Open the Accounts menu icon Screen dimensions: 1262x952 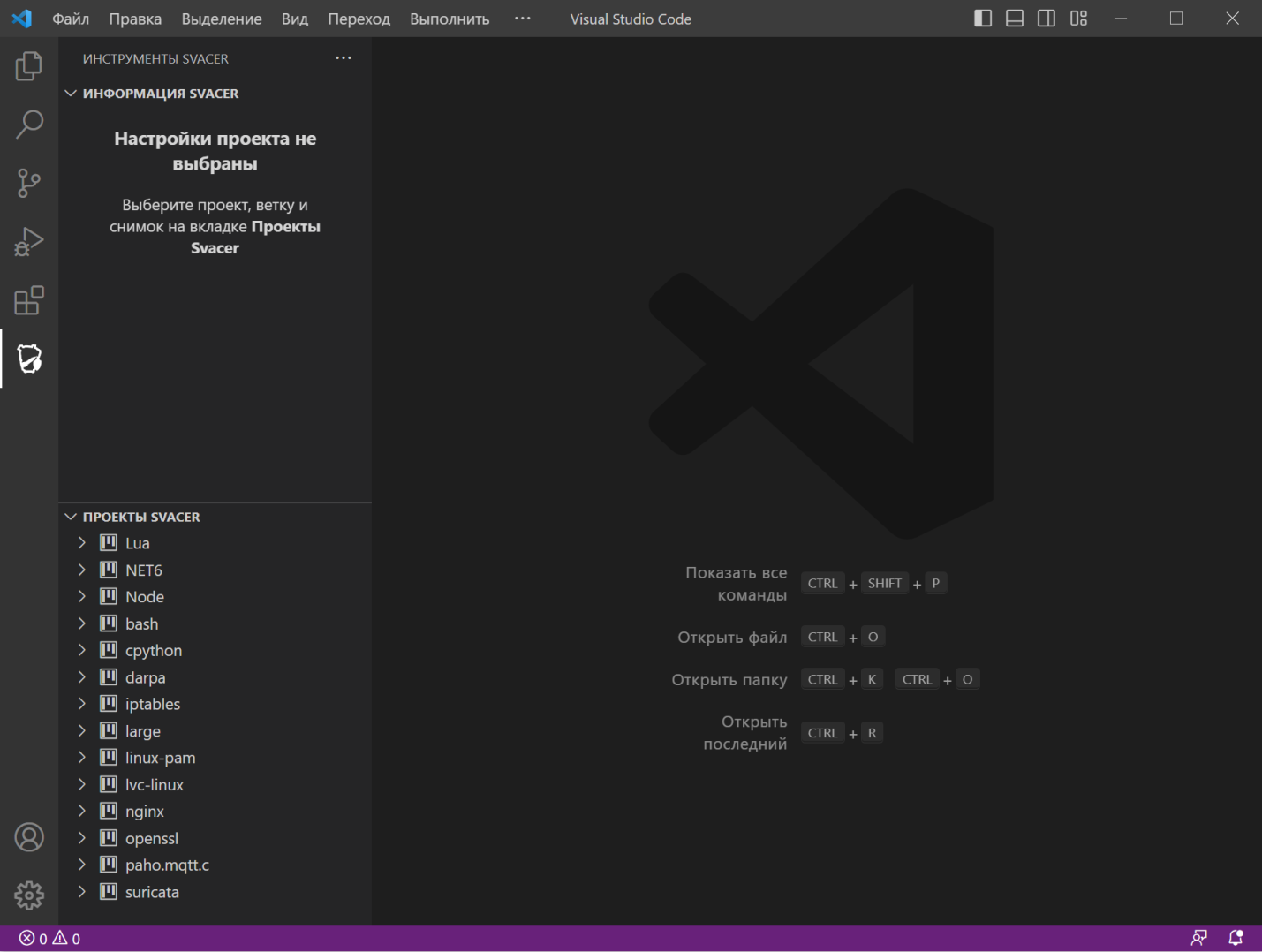(29, 837)
